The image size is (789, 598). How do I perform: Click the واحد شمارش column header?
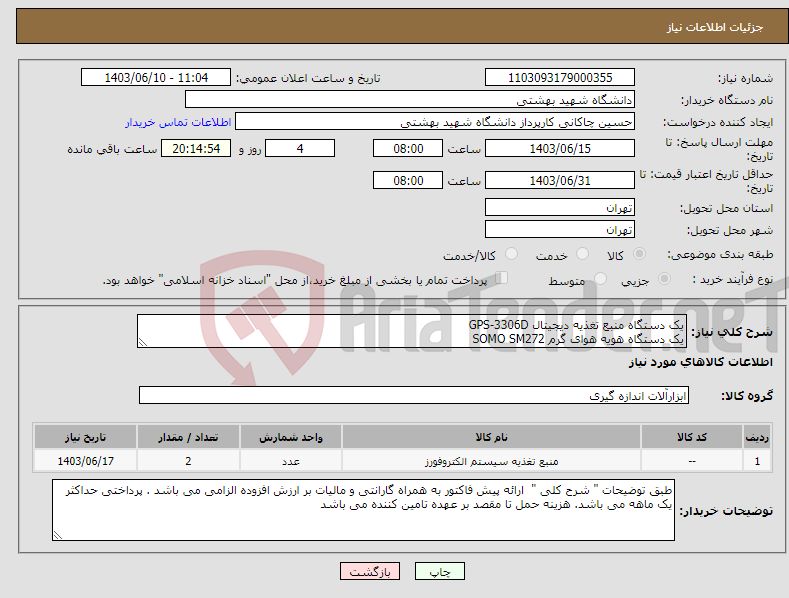point(291,437)
